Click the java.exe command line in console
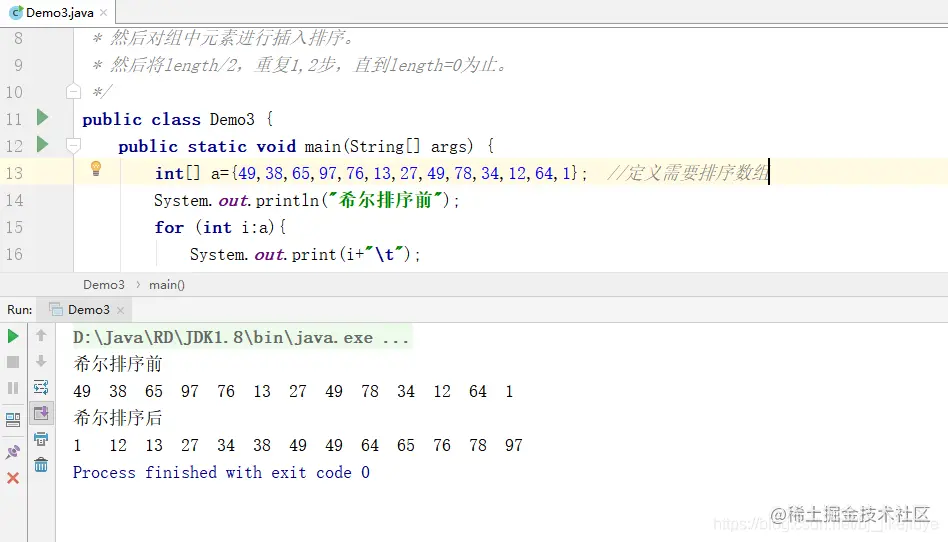Screen dimensions: 948x542 [241, 338]
